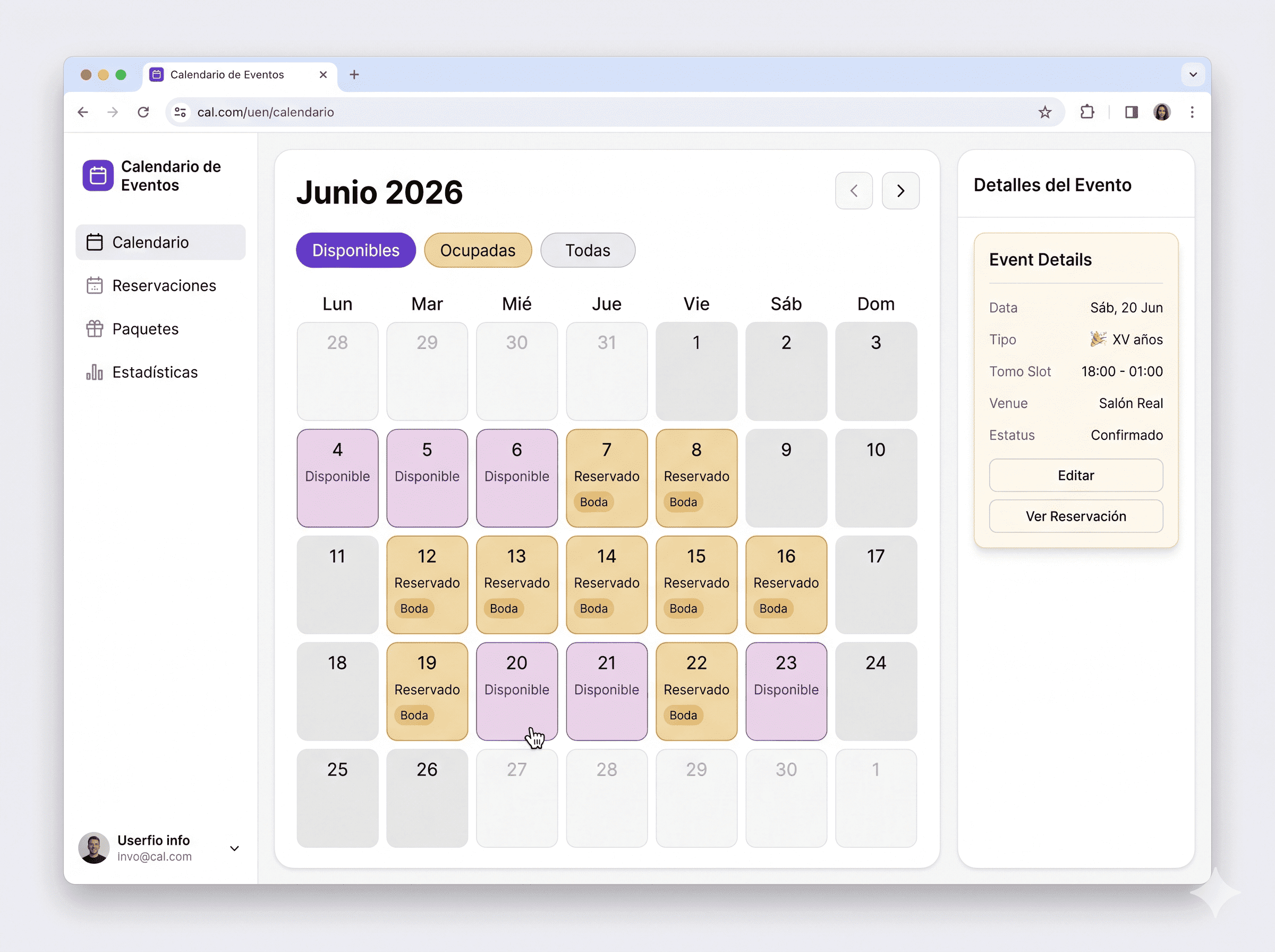Click the XV años party icon
Screen dimensions: 1275x952
pos(1098,339)
